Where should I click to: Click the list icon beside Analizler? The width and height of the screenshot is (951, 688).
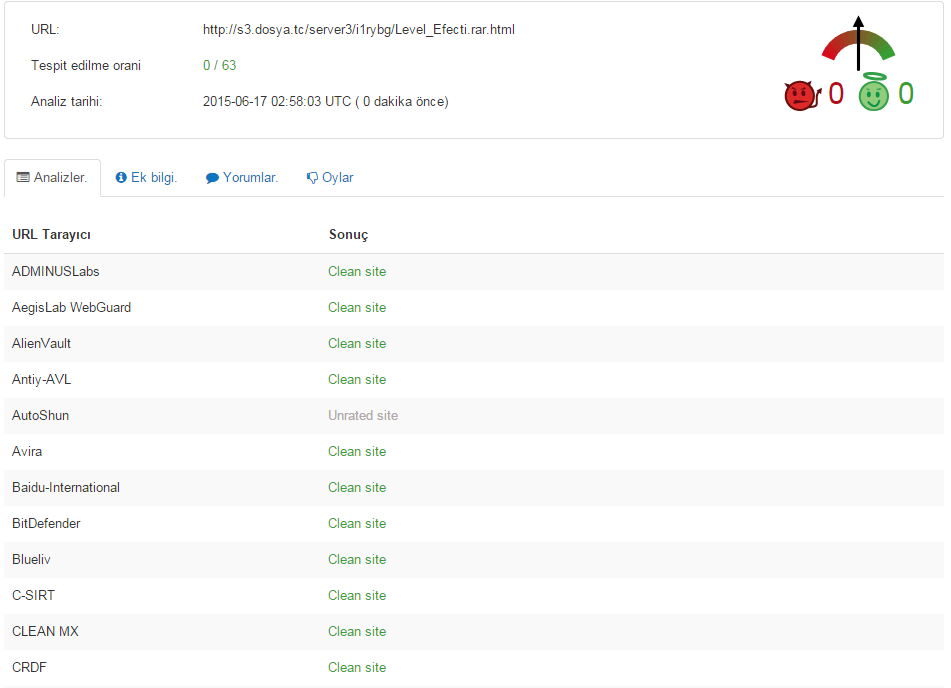click(x=23, y=177)
